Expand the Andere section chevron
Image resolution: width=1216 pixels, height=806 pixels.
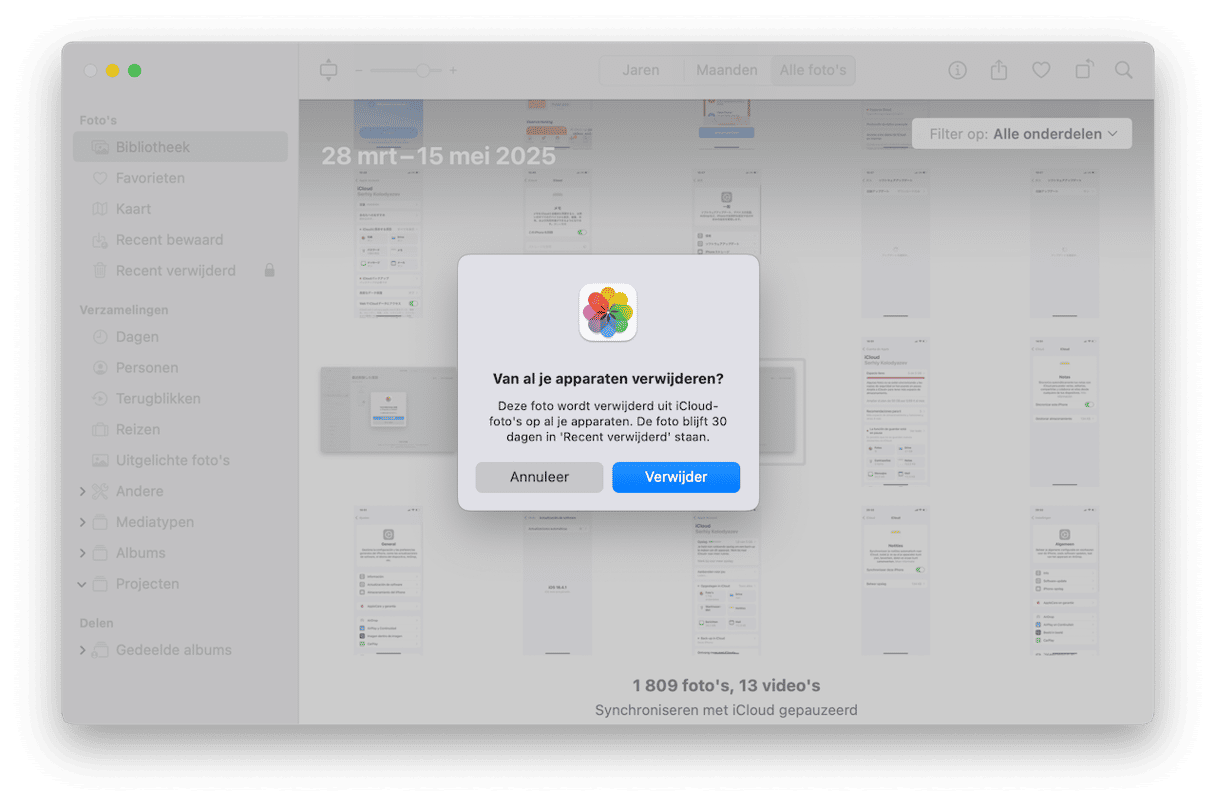(x=82, y=492)
